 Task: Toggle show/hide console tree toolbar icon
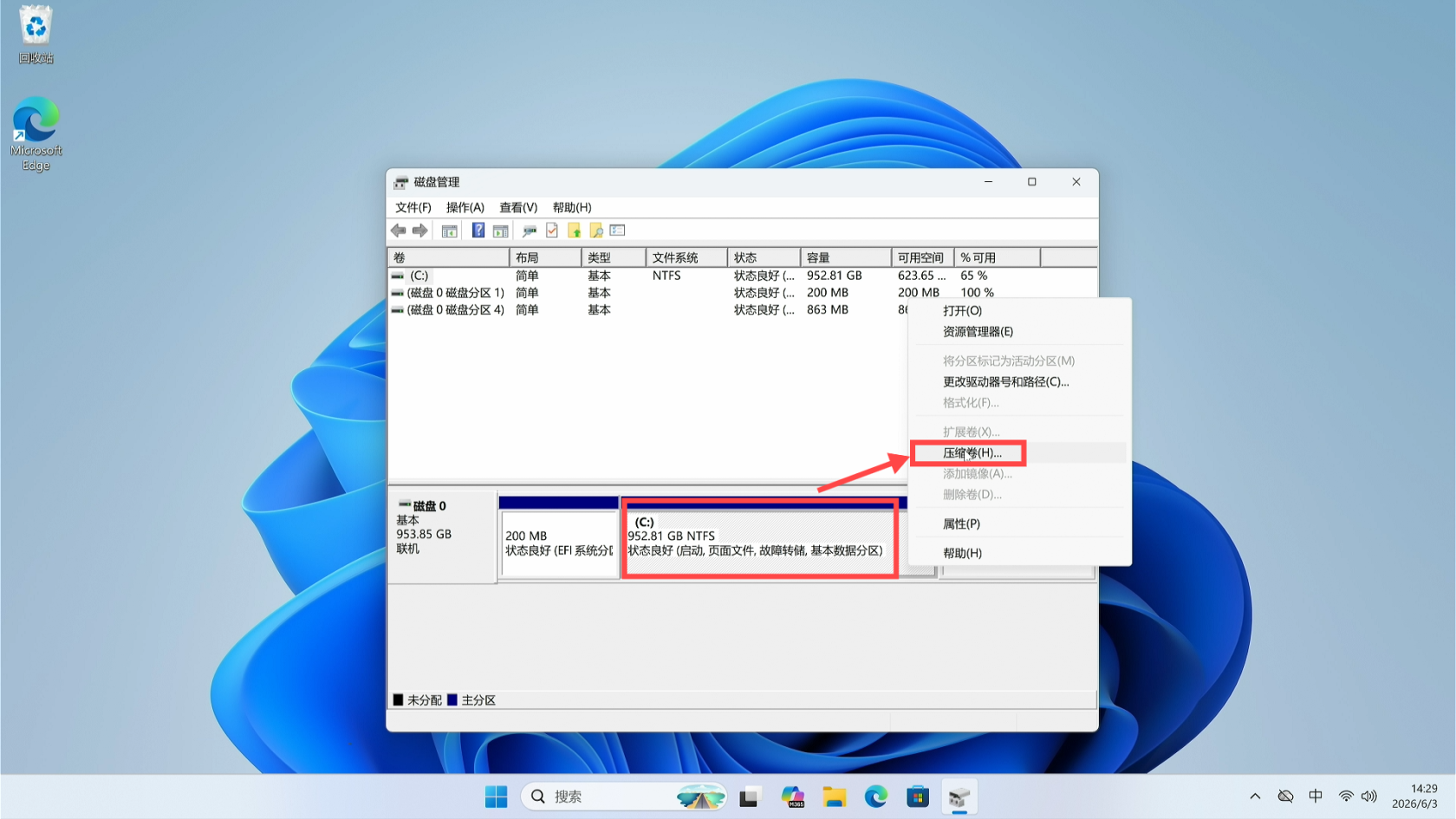click(449, 231)
